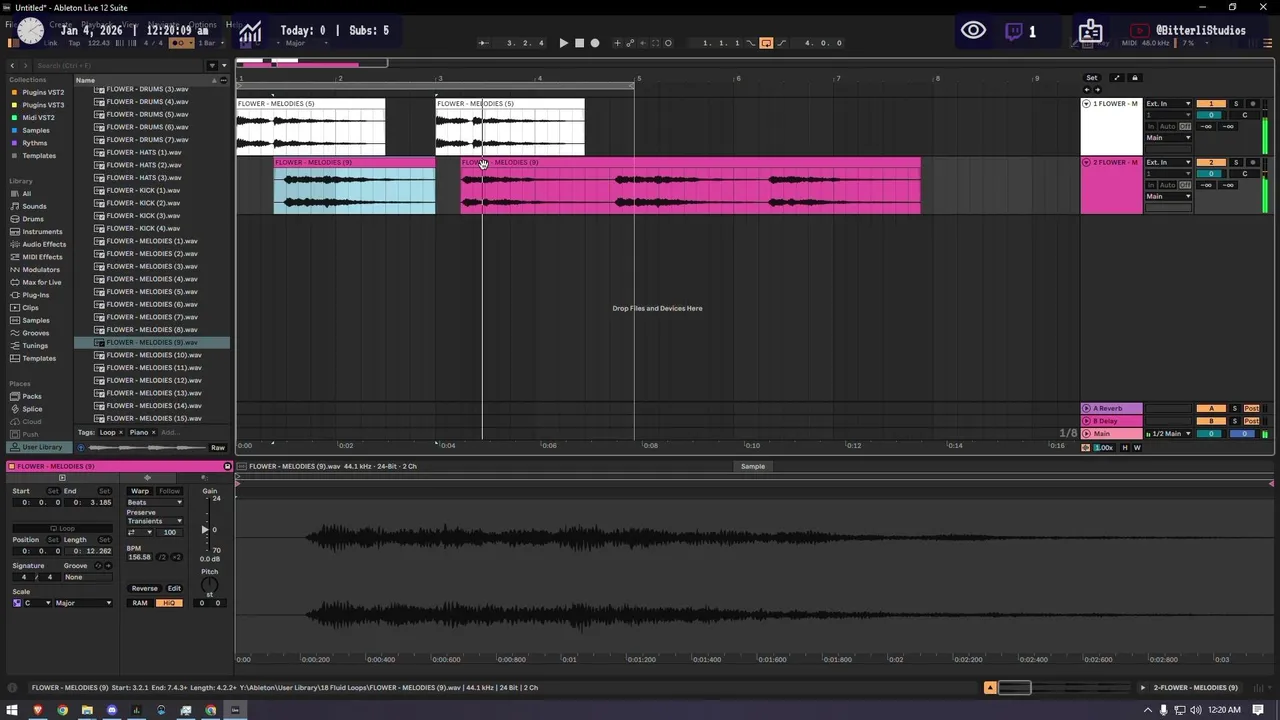Start playback with the Play button

coord(563,43)
